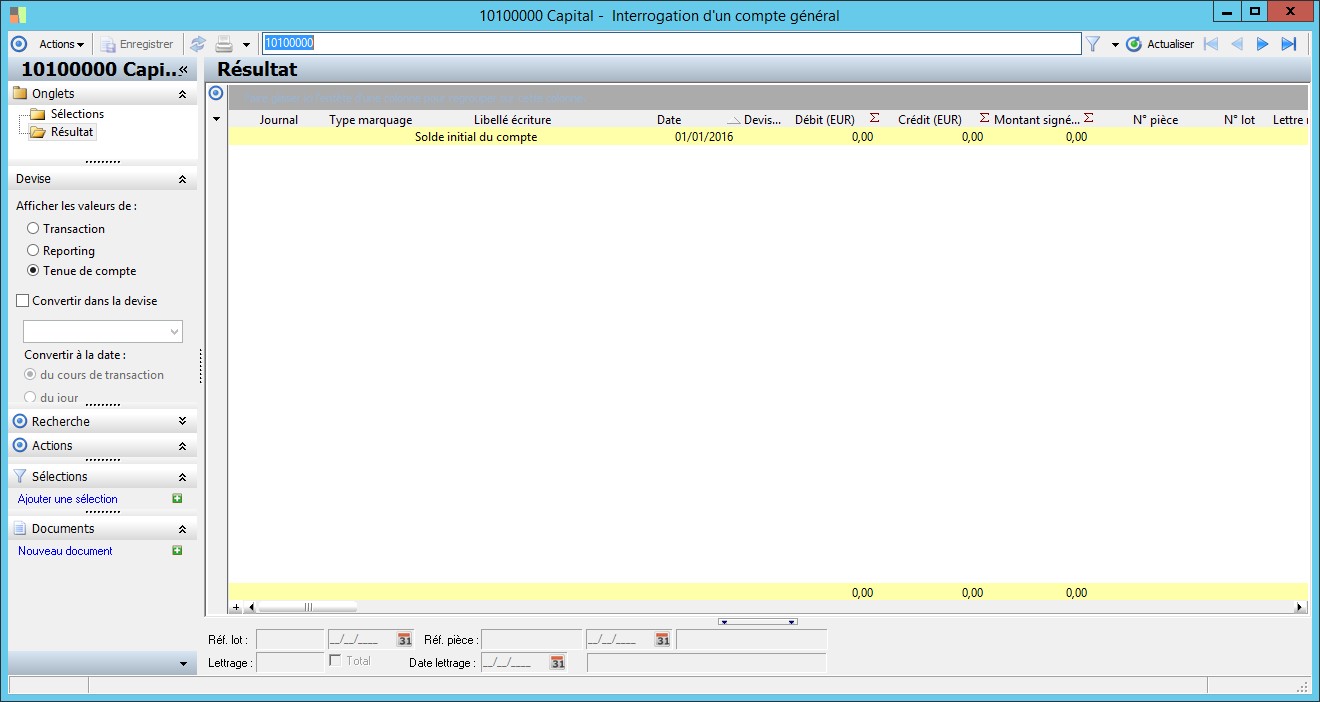Click the Ajouter une sélection link
This screenshot has height=702, width=1320.
pyautogui.click(x=68, y=499)
